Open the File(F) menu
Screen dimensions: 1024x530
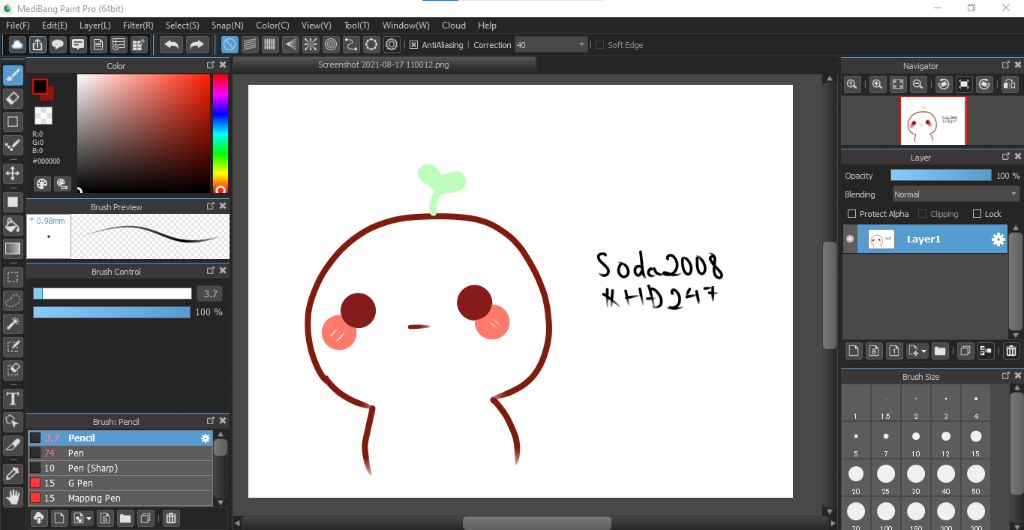pos(18,25)
